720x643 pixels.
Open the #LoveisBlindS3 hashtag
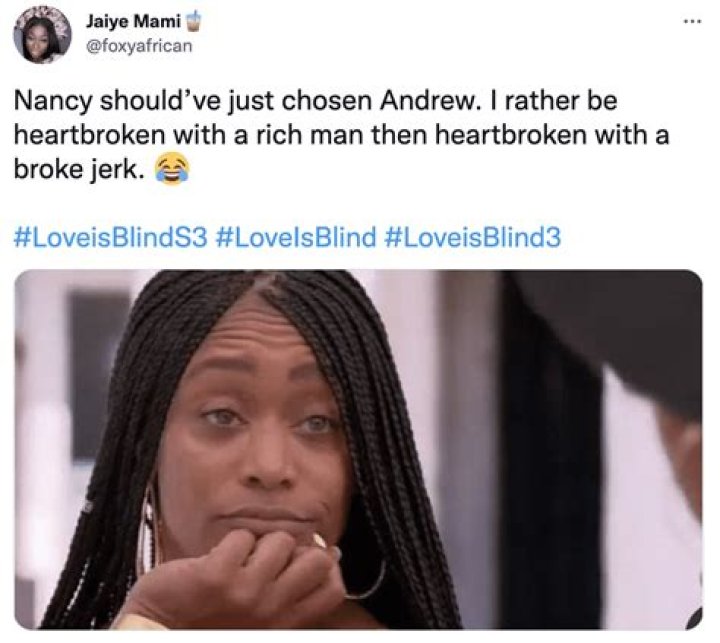point(111,237)
